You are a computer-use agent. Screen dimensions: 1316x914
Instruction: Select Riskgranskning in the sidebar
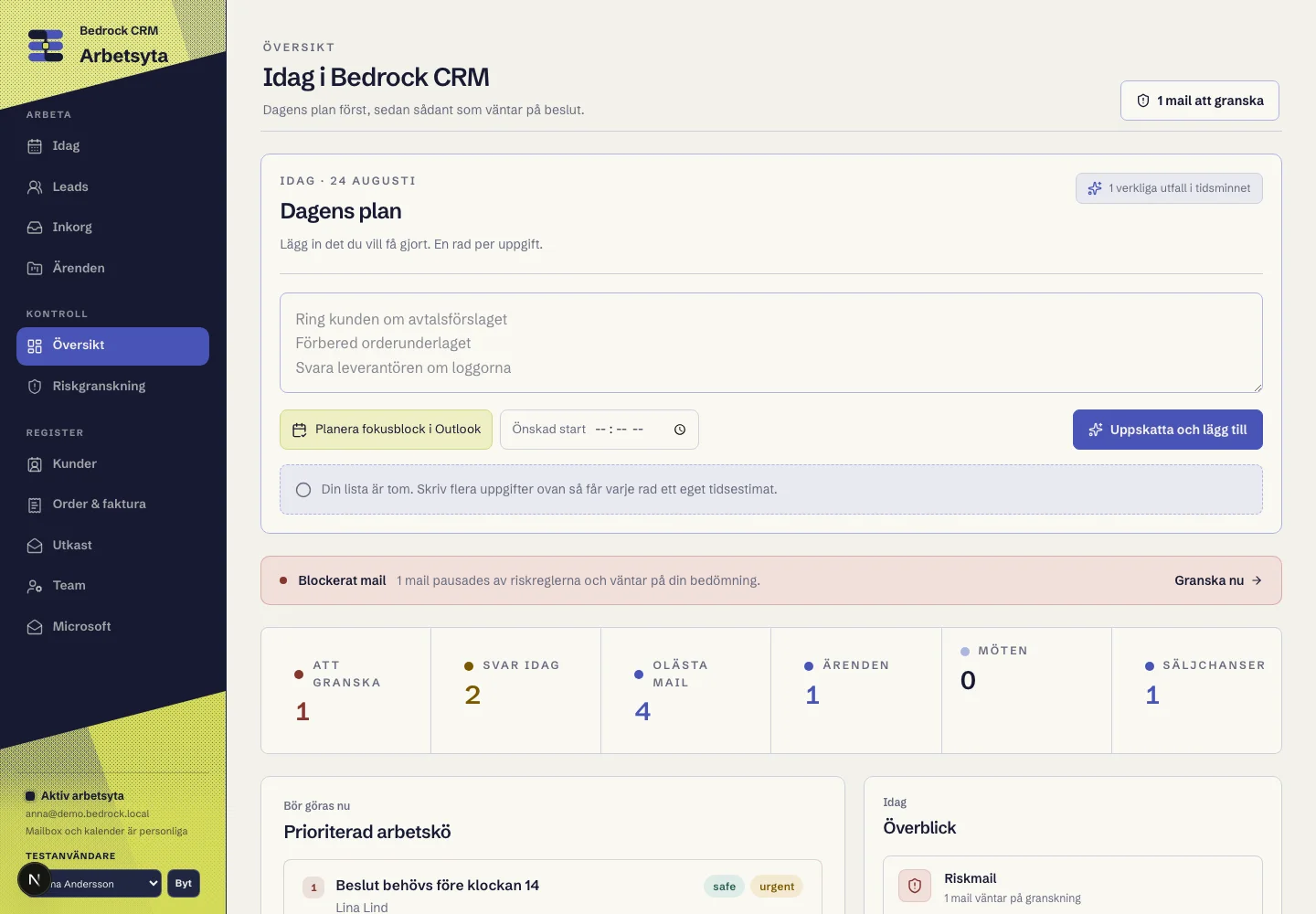pos(112,387)
